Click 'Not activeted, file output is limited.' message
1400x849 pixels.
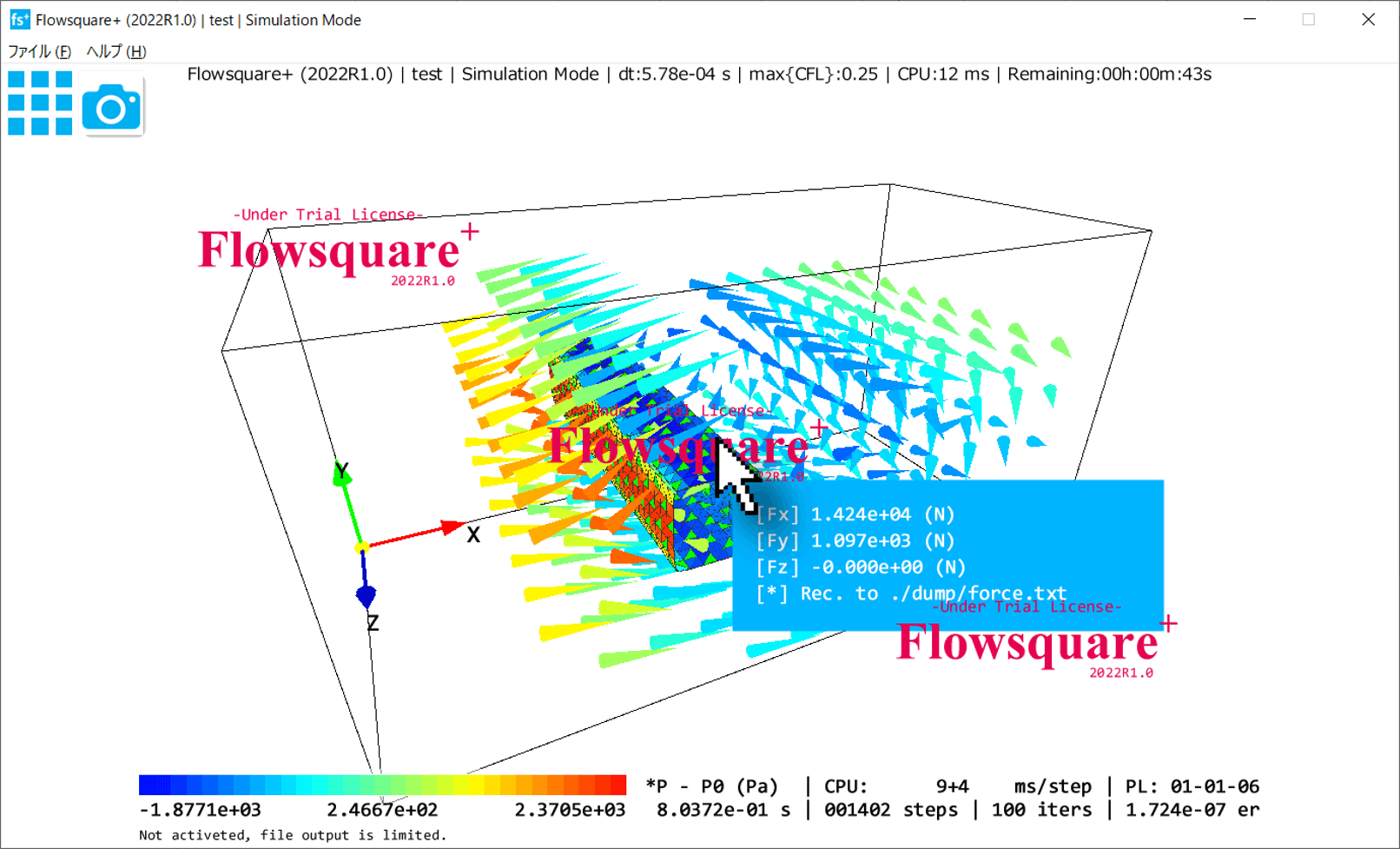tap(293, 835)
